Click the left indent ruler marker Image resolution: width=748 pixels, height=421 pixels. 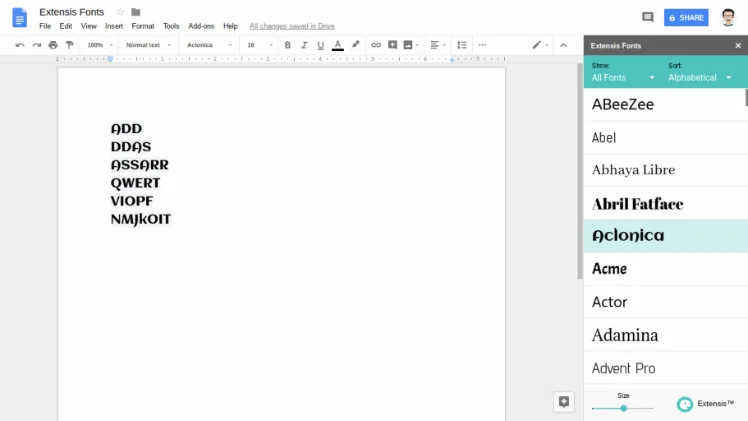coord(110,59)
